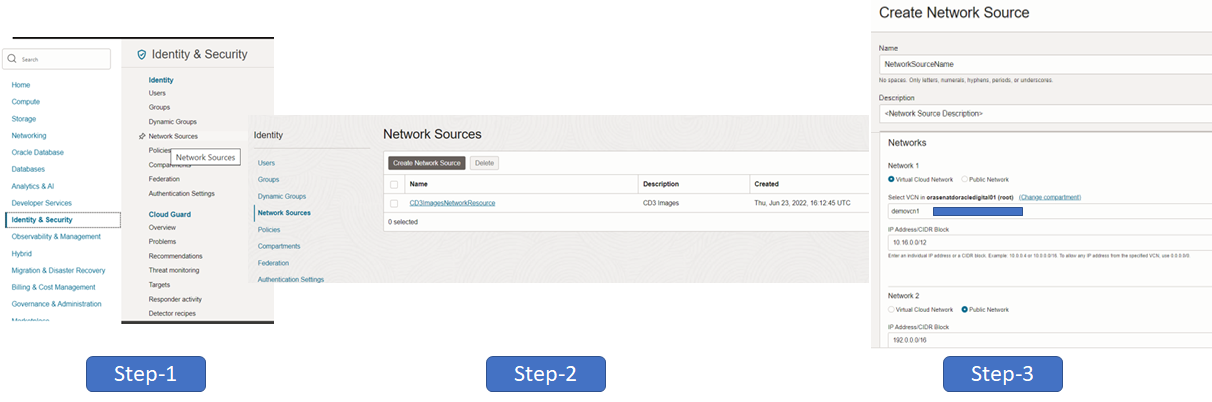
Task: Open Governance & Administration menu item
Action: tap(56, 304)
